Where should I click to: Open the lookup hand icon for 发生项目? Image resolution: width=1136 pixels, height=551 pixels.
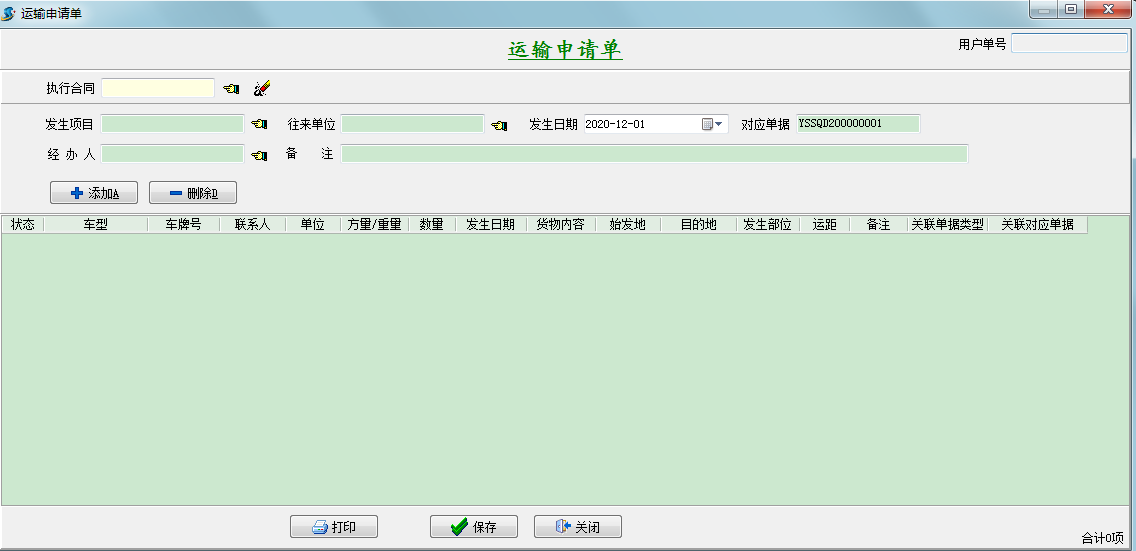pos(259,125)
